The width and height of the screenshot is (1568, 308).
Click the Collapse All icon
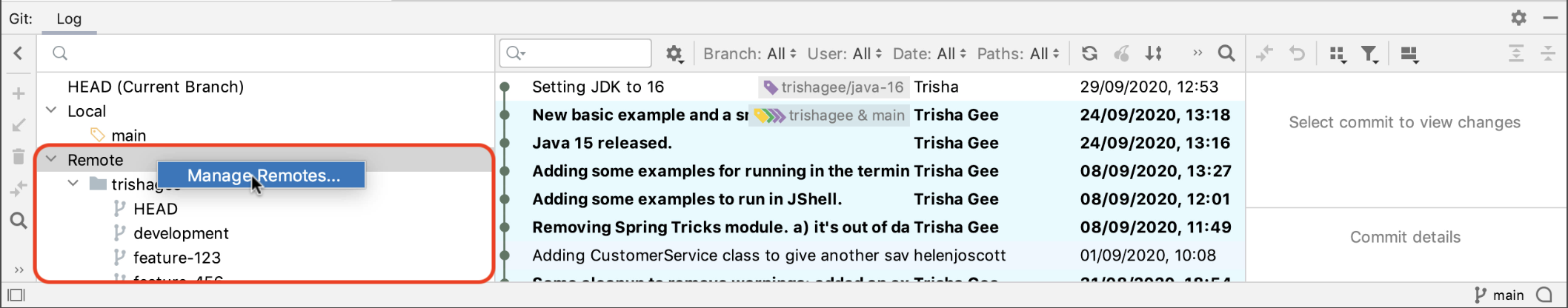1548,53
